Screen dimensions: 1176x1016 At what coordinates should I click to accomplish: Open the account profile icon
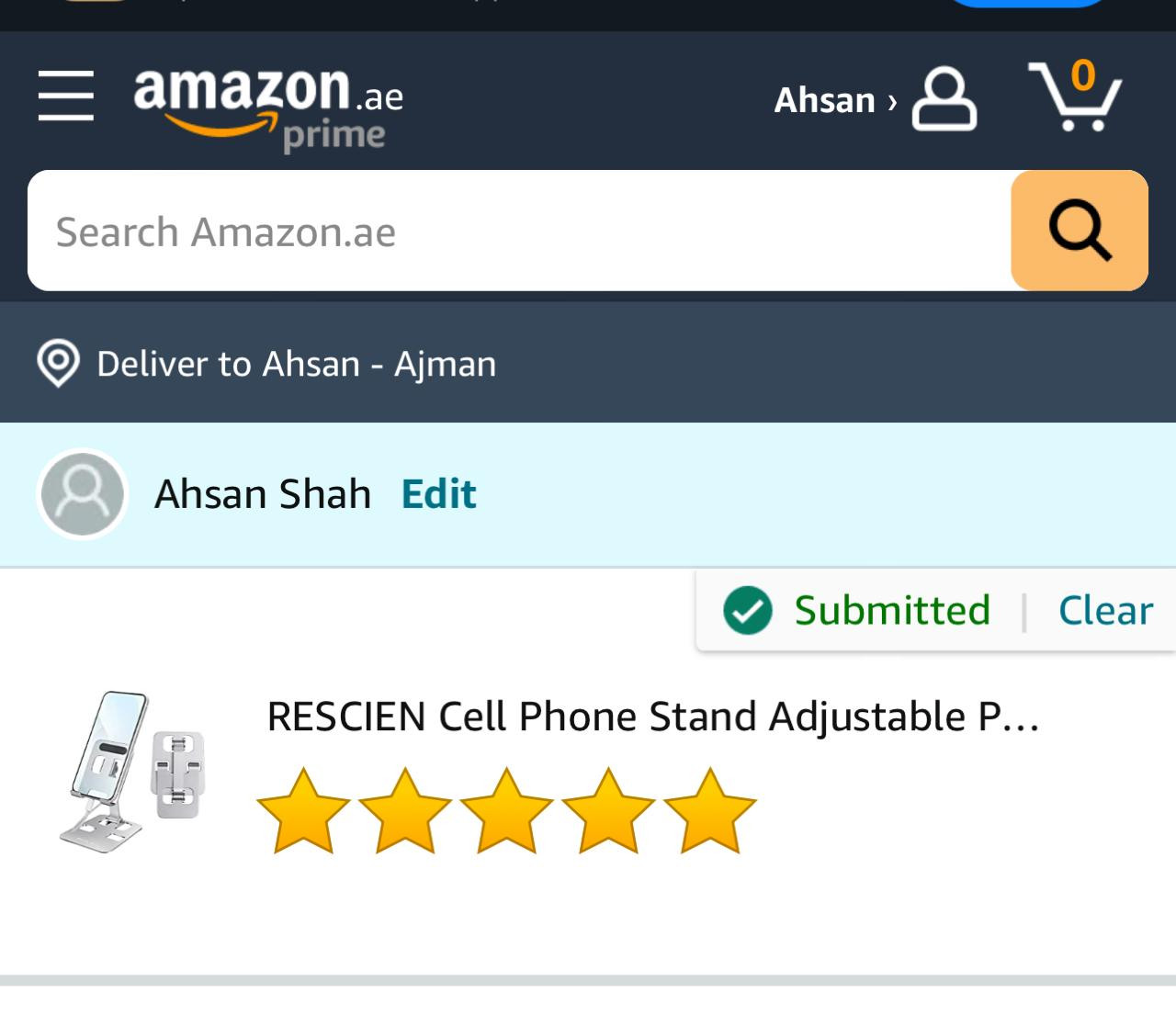944,98
